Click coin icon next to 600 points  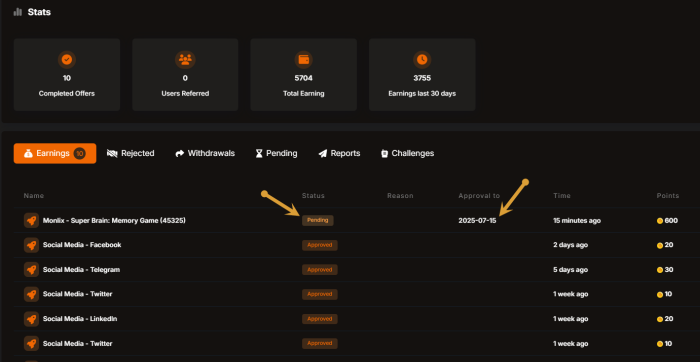[660, 221]
